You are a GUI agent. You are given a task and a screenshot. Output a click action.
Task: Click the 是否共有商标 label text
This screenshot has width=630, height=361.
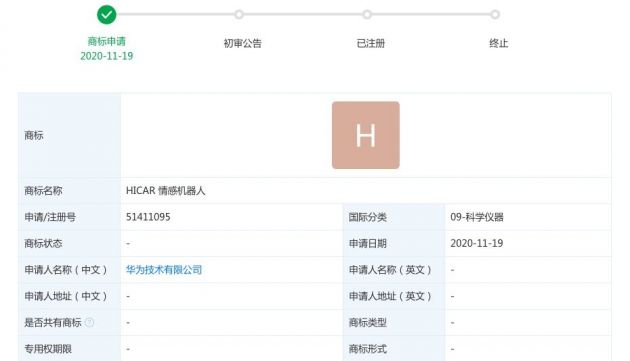53,322
